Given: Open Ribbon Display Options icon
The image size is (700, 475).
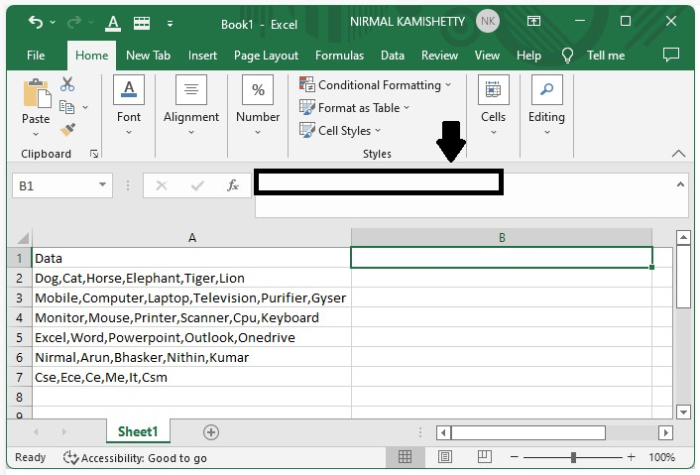Looking at the screenshot, I should [x=533, y=21].
